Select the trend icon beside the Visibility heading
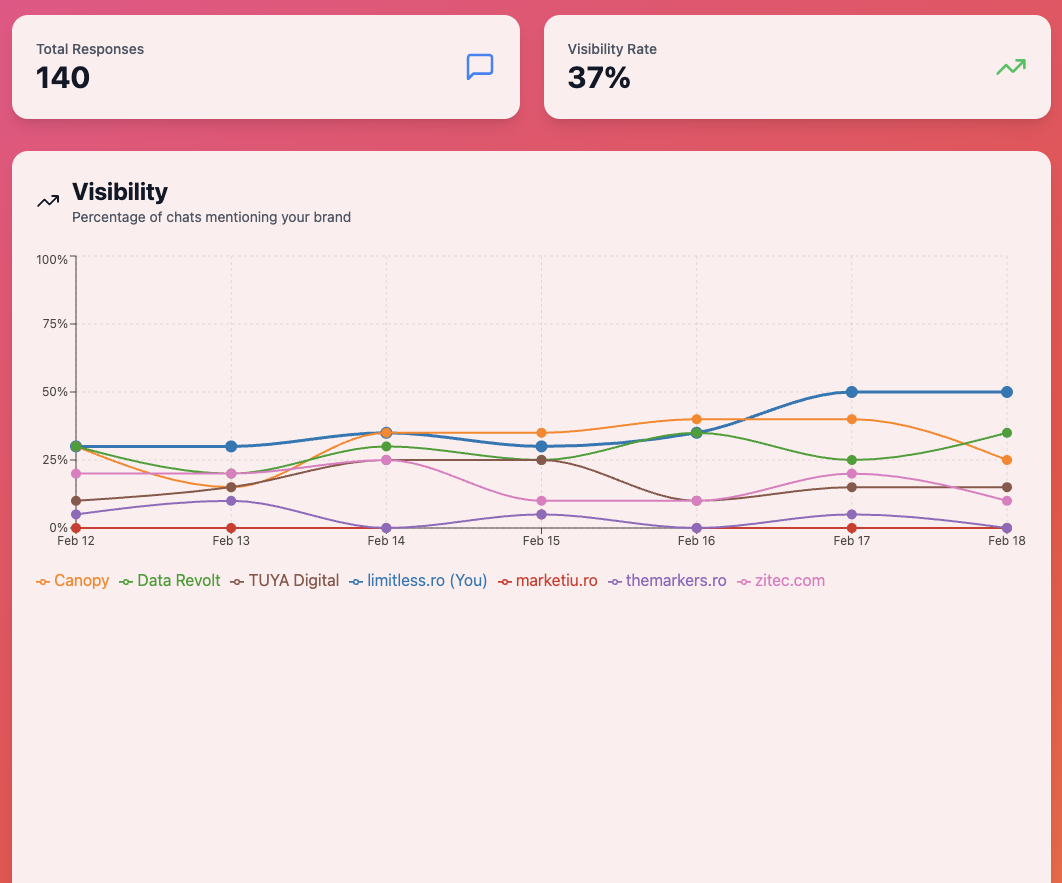Screen dimensions: 1062x883 coord(47,201)
